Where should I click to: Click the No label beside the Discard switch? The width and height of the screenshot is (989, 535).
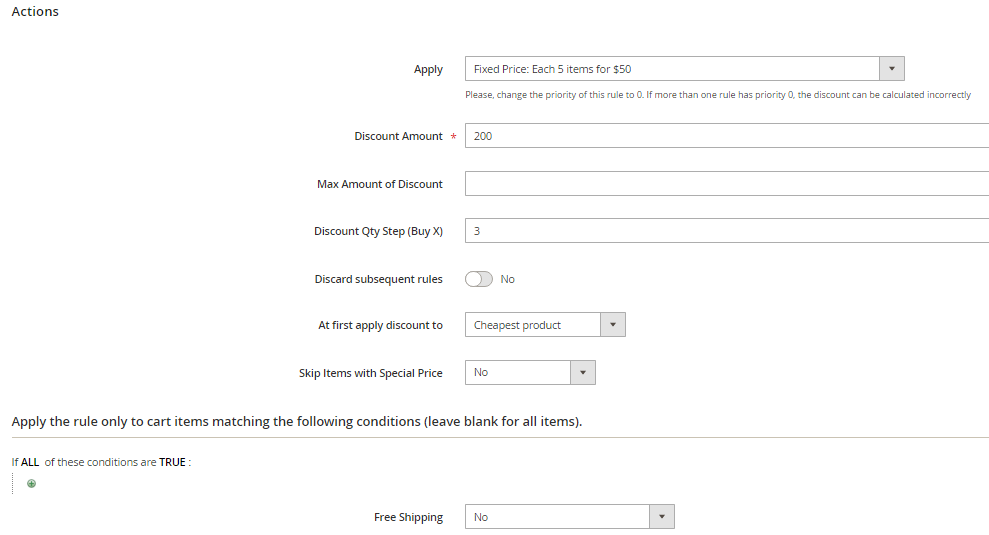[508, 279]
